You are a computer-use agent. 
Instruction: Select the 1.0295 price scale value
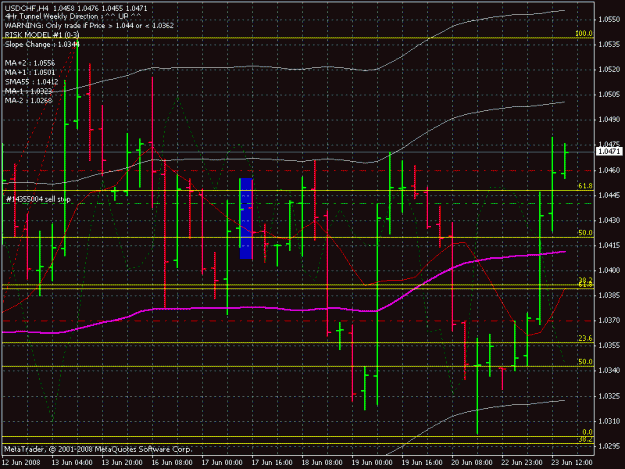point(609,446)
